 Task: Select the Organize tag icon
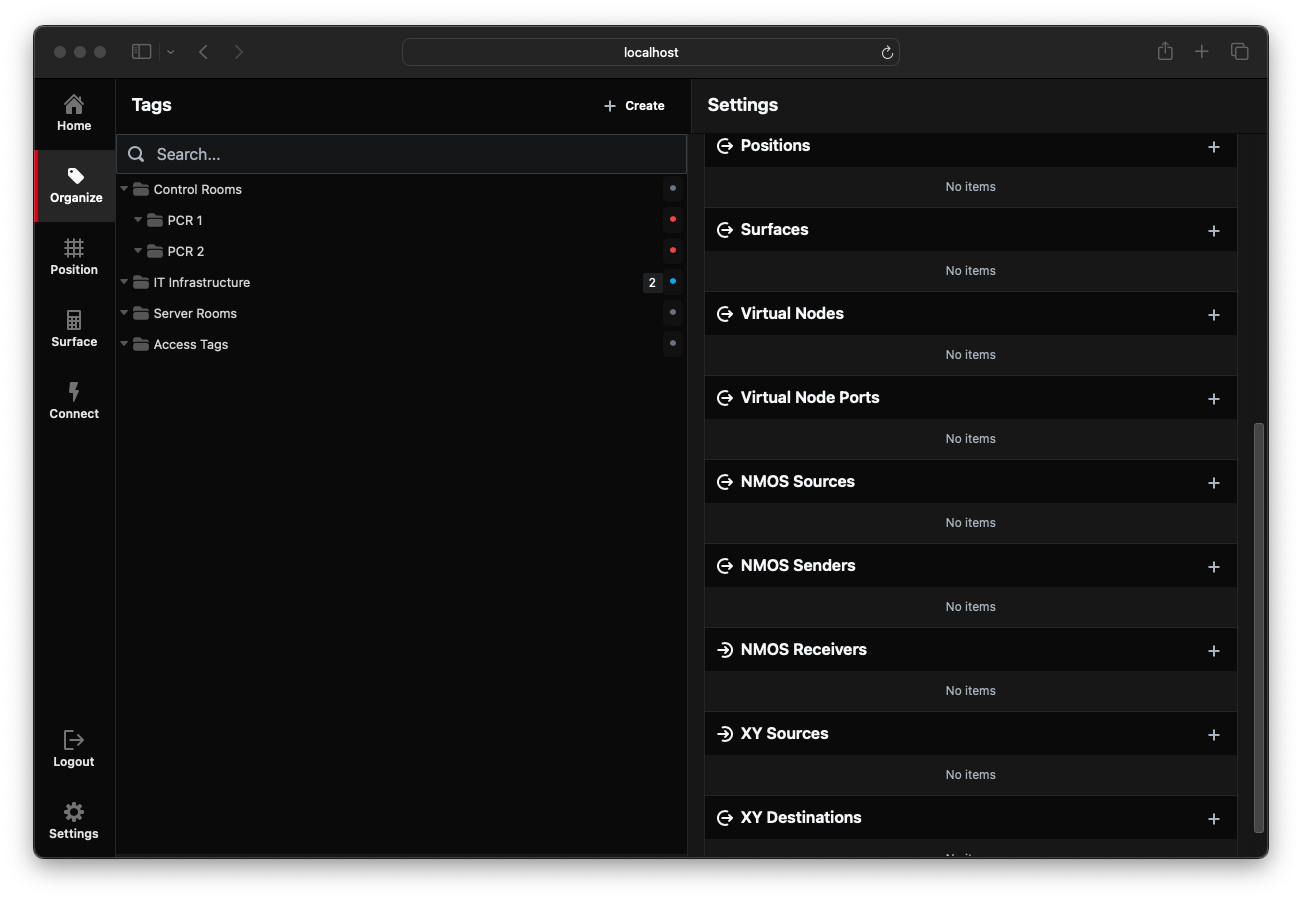click(x=76, y=176)
